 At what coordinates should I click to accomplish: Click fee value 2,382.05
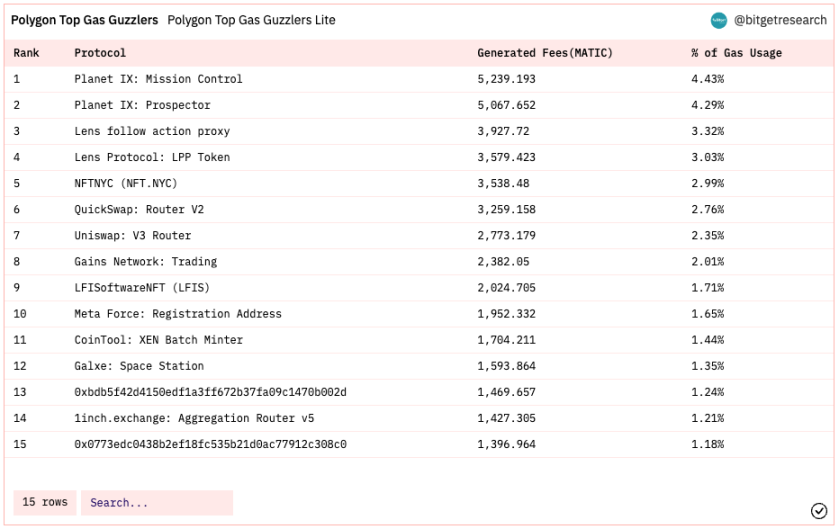(503, 262)
